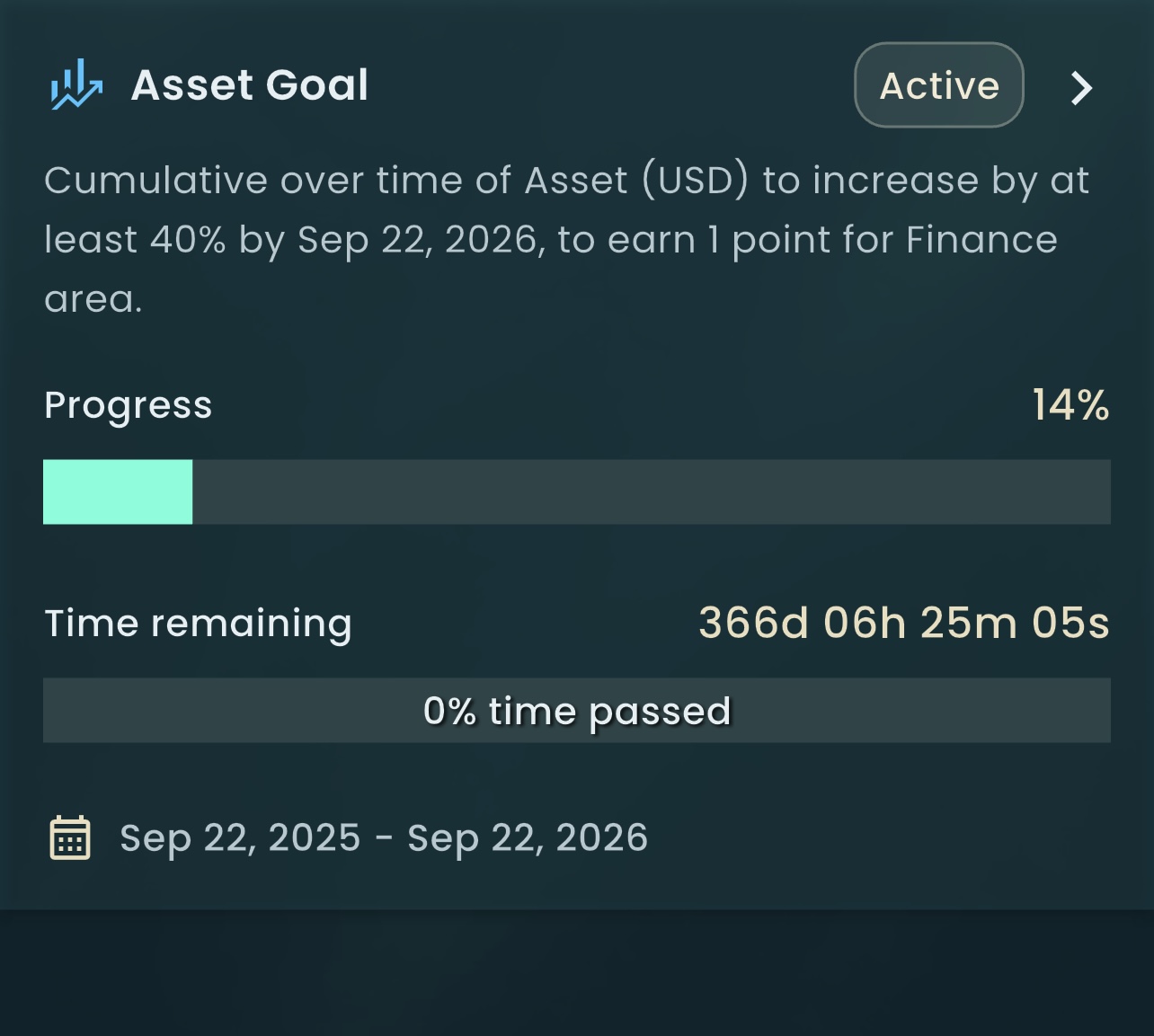Click the Active status badge
The height and width of the screenshot is (1036, 1154).
[x=938, y=85]
